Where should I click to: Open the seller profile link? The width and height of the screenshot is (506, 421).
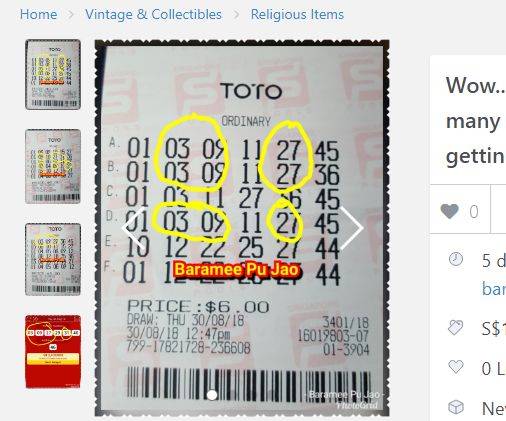click(x=494, y=289)
